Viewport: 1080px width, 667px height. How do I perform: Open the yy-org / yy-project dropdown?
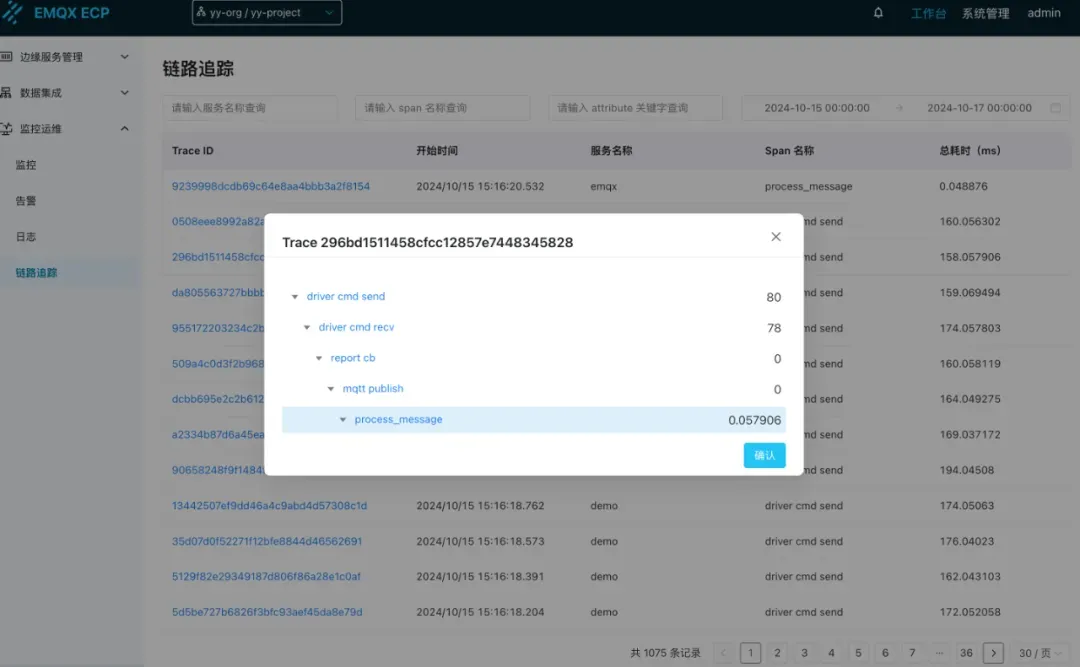(266, 13)
